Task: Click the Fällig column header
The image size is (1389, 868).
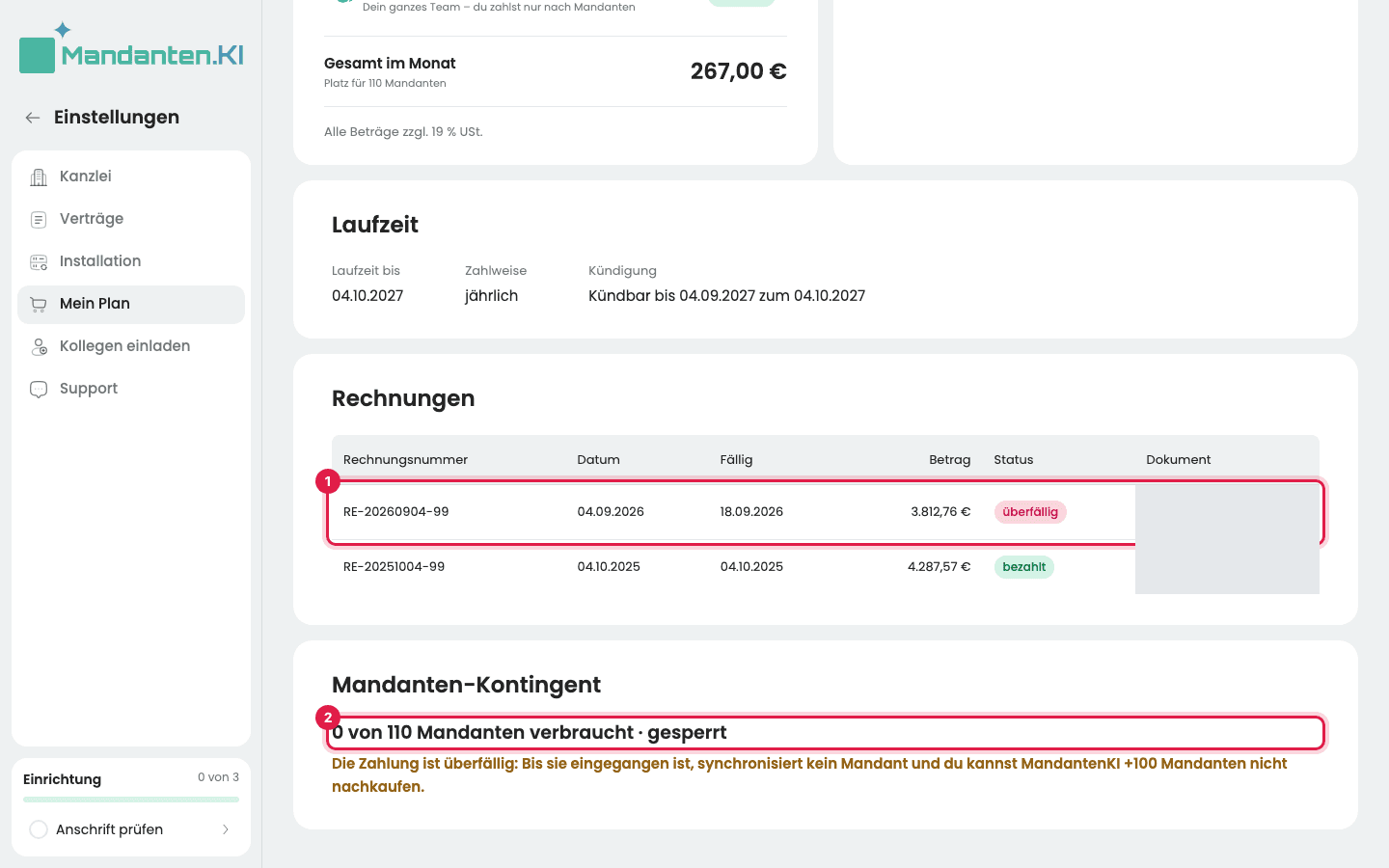Action: (736, 460)
